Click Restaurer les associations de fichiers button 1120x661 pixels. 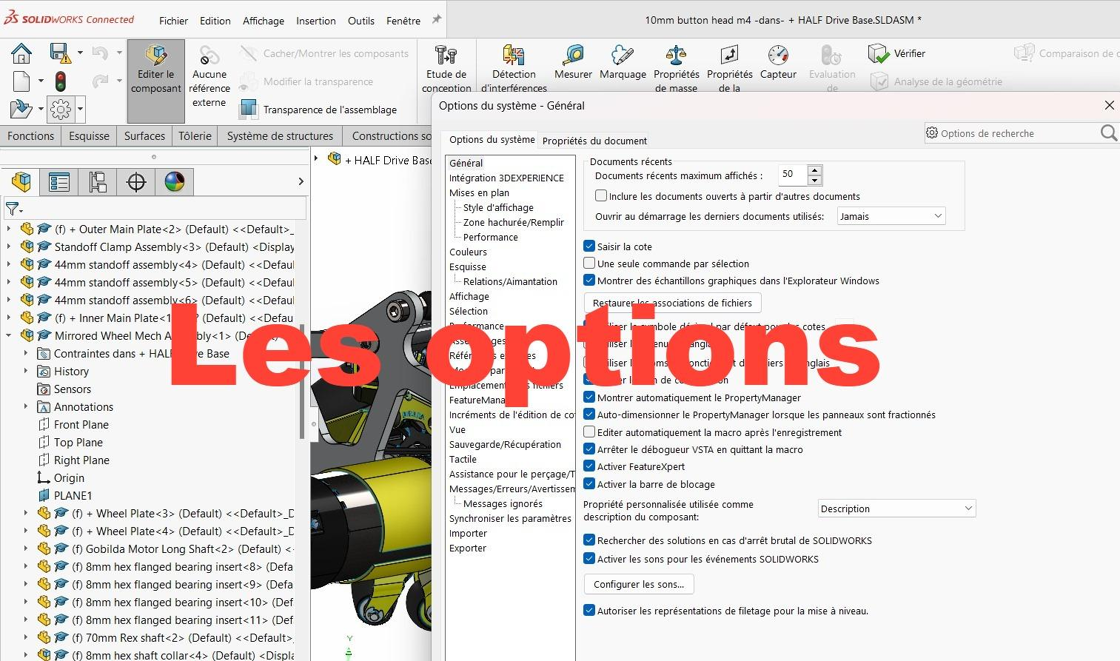(672, 303)
